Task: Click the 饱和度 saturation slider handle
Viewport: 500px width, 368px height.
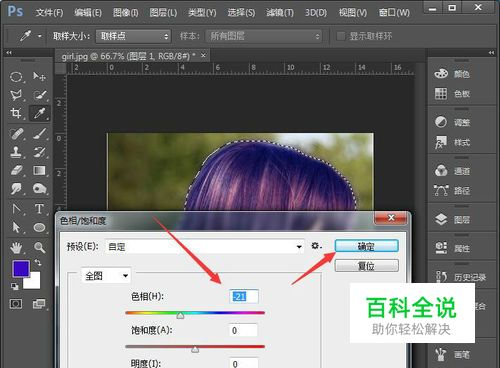Action: pos(195,349)
